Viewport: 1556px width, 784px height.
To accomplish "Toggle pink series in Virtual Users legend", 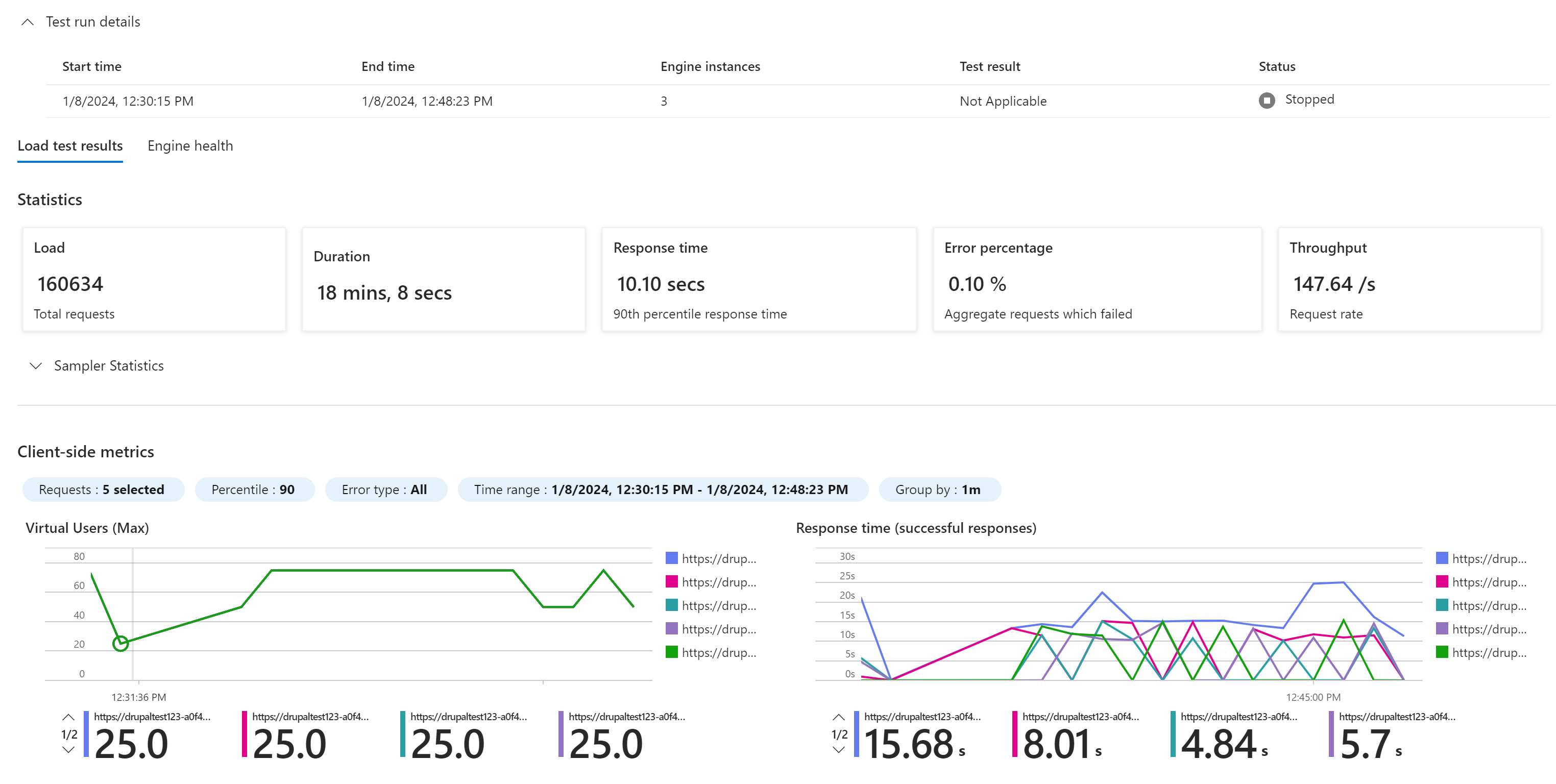I will tap(672, 582).
